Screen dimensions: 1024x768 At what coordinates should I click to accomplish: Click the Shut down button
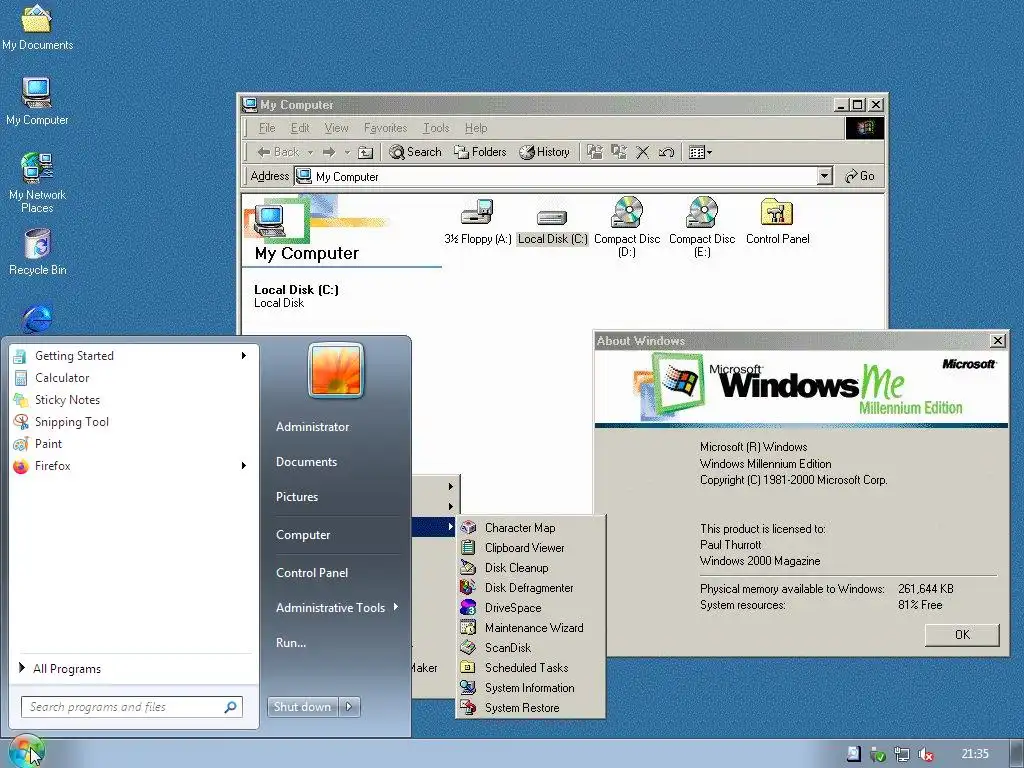coord(302,707)
